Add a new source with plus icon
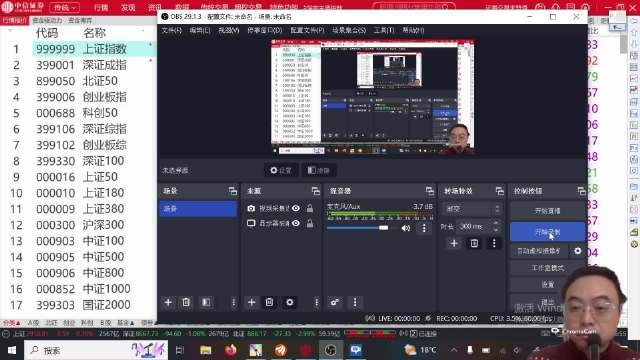 [x=251, y=302]
